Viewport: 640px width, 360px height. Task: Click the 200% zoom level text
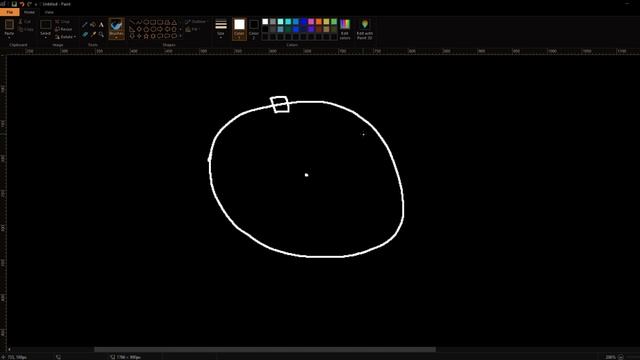tap(610, 357)
